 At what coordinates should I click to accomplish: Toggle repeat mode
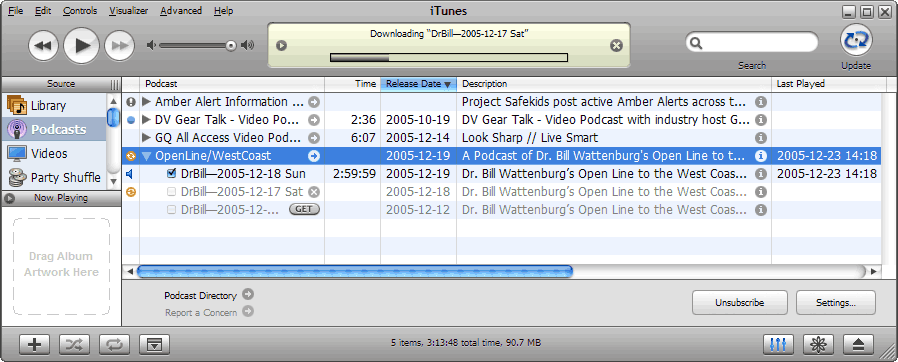(x=115, y=344)
